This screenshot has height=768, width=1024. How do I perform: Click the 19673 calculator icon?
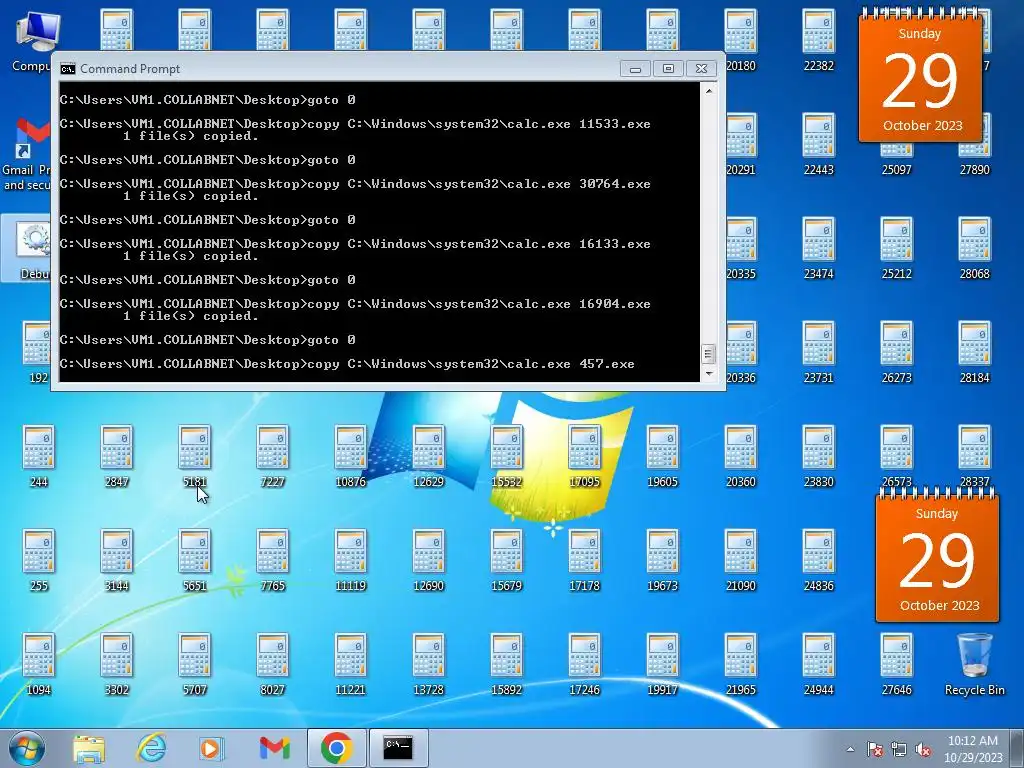[x=662, y=560]
